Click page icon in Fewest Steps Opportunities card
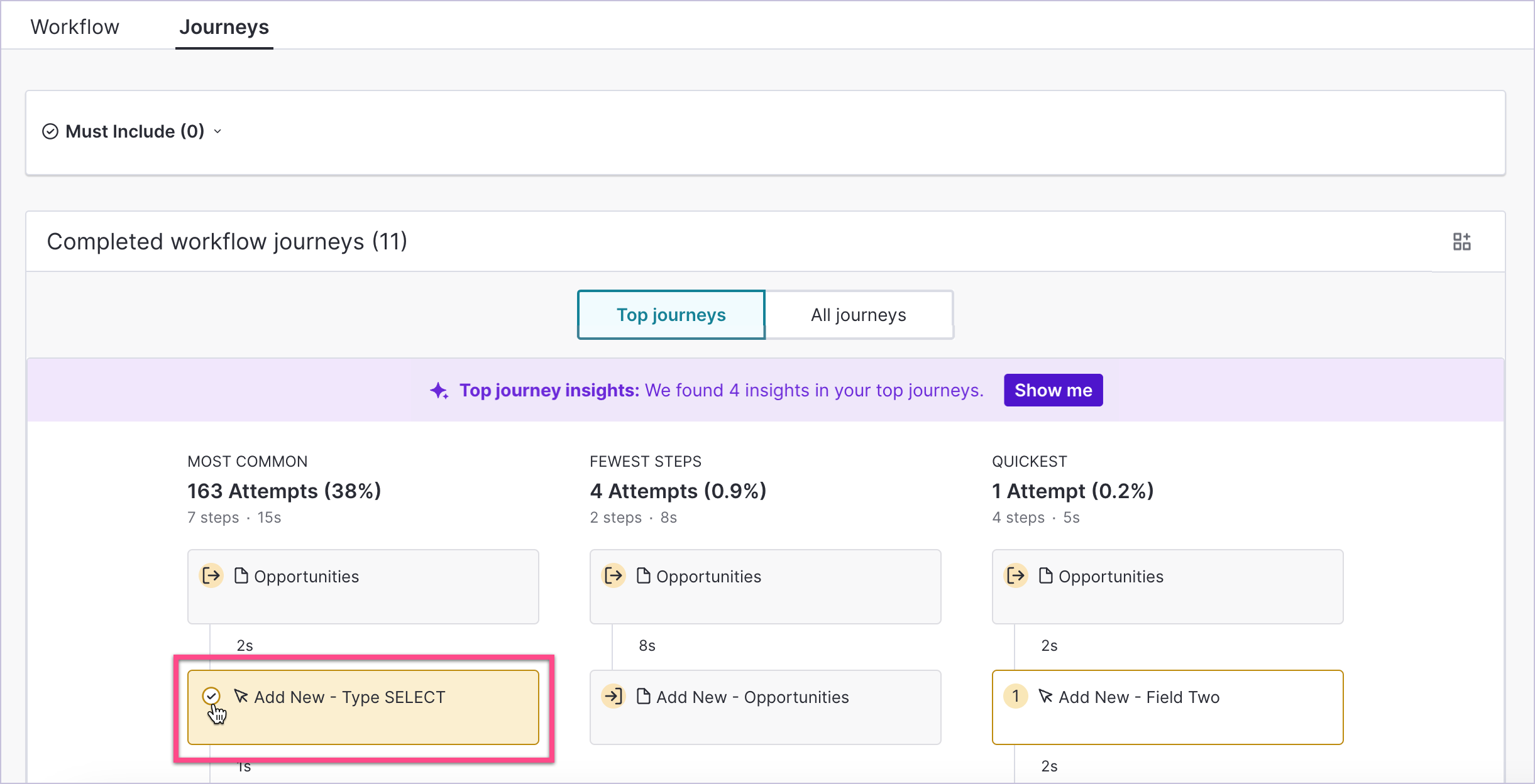The image size is (1535, 784). tap(643, 575)
